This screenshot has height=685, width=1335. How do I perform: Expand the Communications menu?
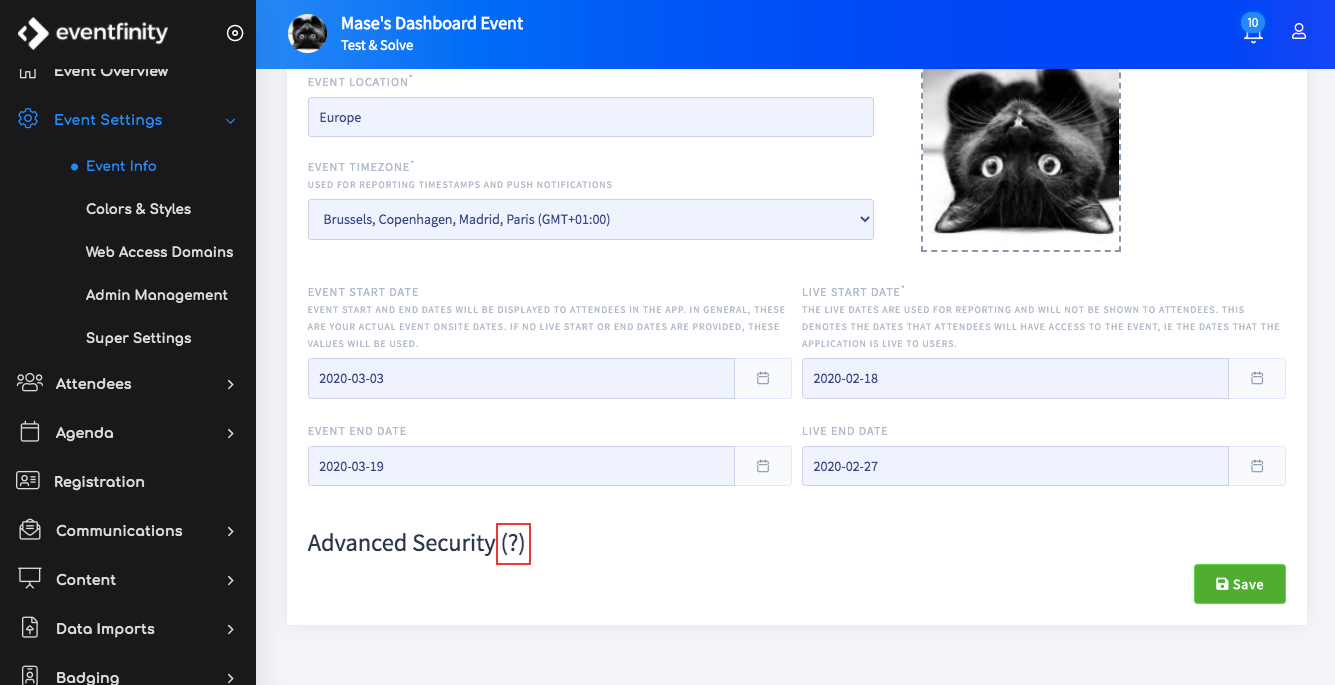pos(128,530)
